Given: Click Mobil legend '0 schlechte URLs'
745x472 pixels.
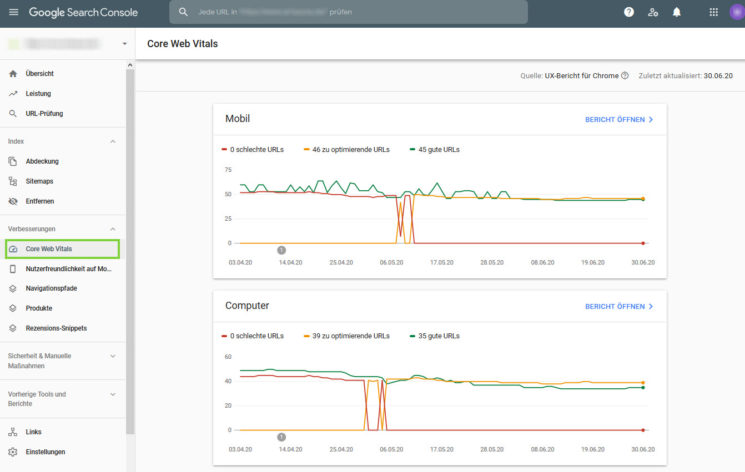Looking at the screenshot, I should point(252,150).
